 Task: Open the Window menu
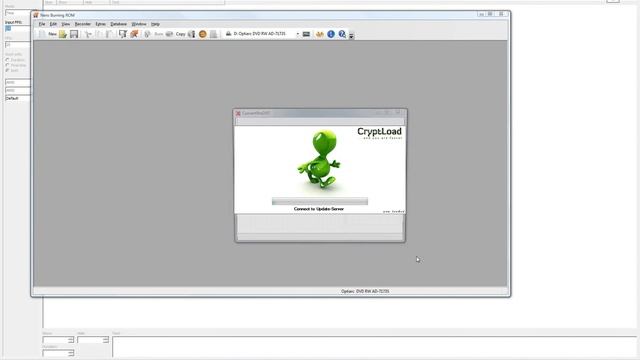click(x=139, y=24)
